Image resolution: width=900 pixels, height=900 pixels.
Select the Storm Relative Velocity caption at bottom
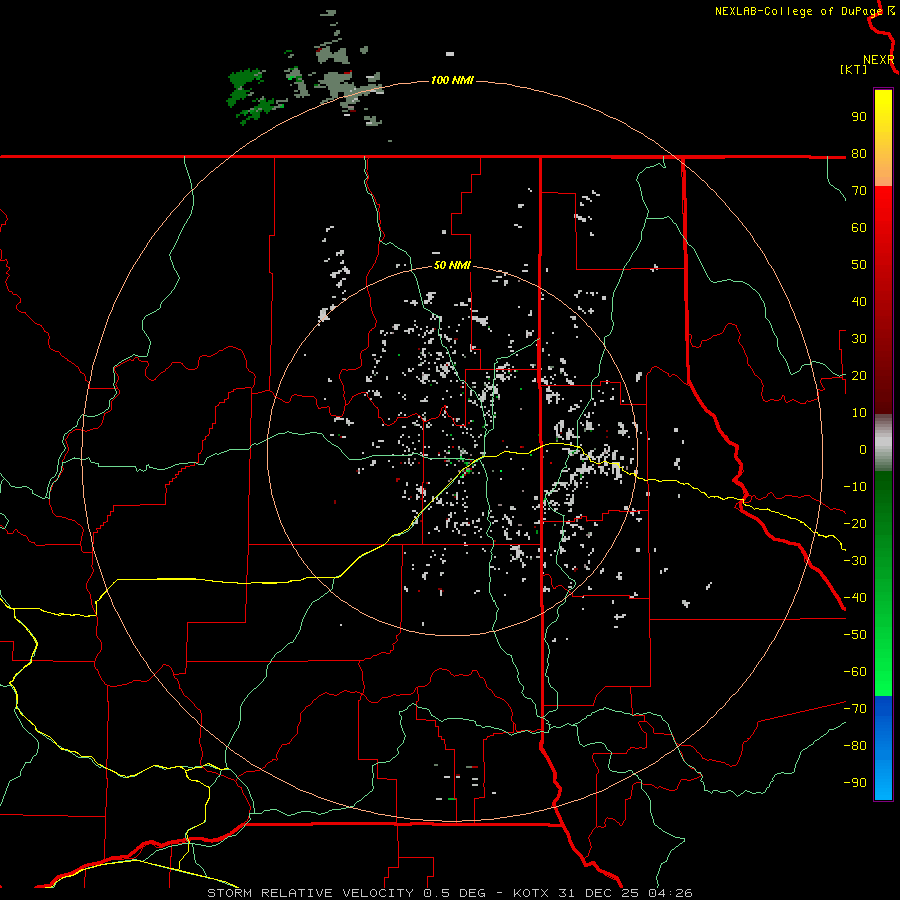tap(449, 893)
